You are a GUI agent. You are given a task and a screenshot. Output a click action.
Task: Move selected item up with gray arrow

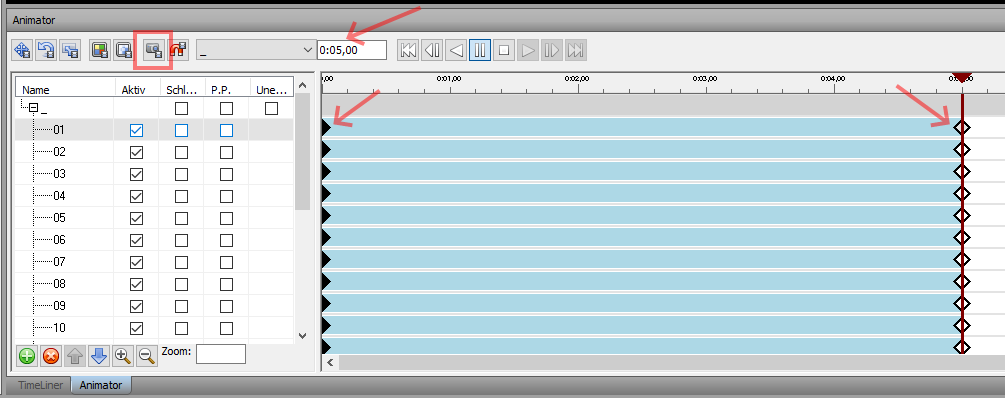[x=75, y=356]
